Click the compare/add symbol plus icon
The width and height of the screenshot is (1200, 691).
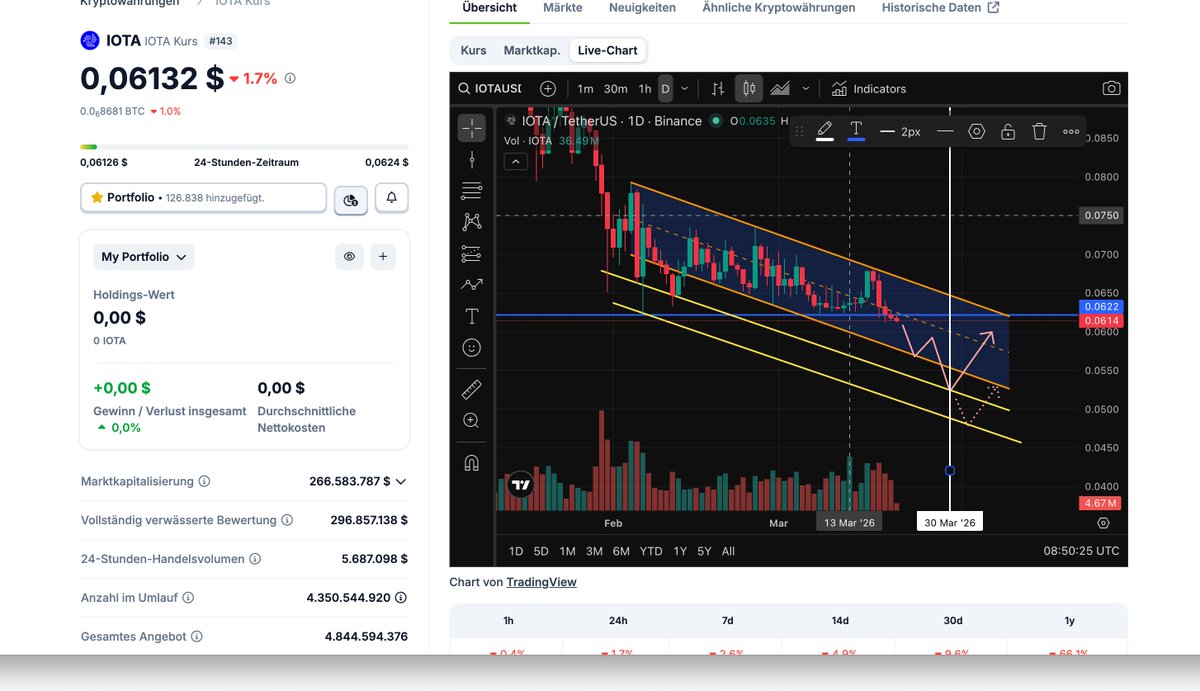tap(548, 88)
